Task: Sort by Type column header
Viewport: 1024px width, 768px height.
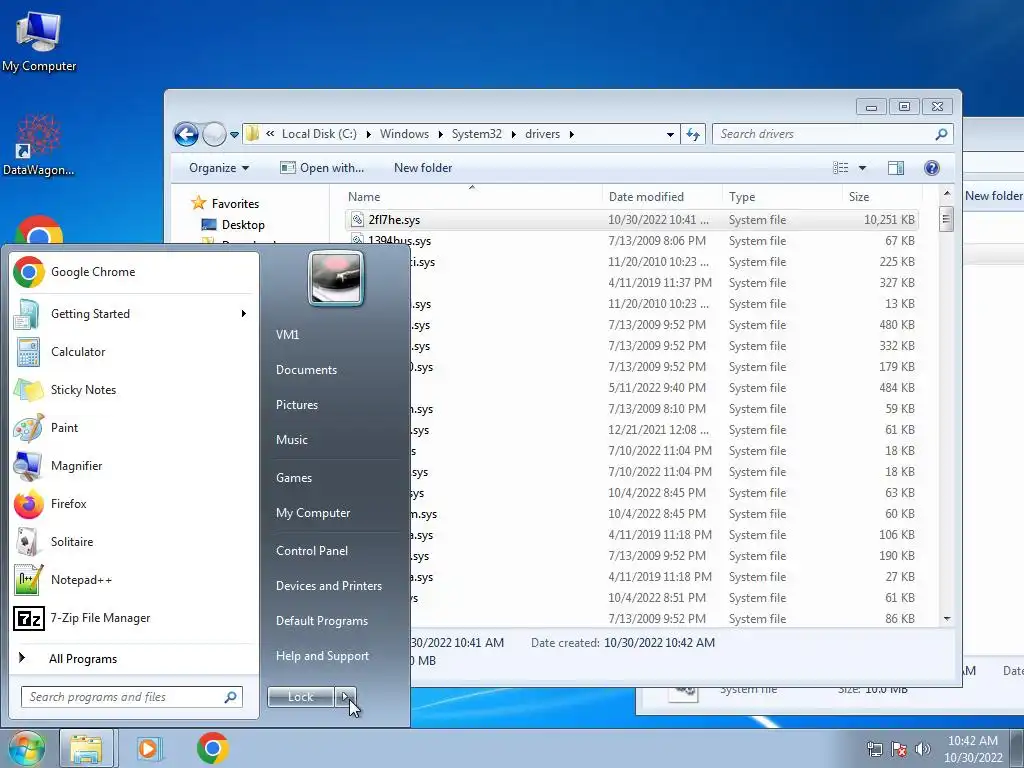Action: click(x=782, y=197)
